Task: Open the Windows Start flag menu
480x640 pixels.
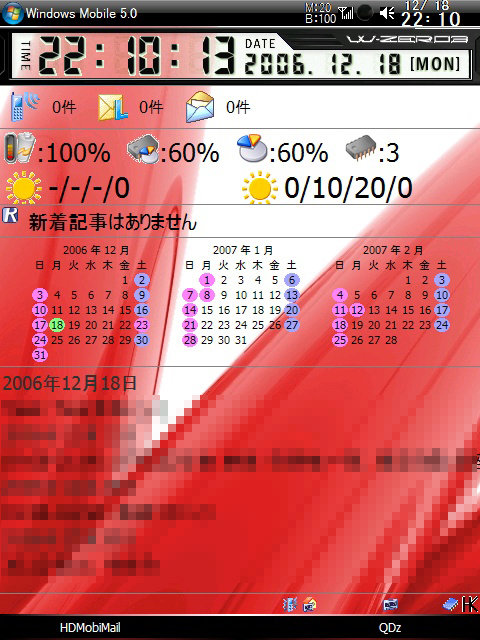Action: [x=12, y=12]
